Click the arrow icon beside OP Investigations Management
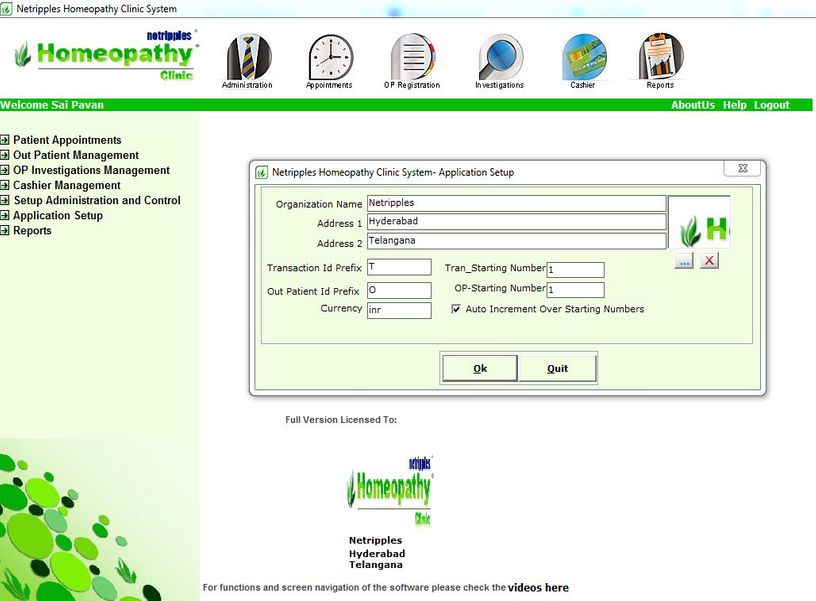 (5, 170)
